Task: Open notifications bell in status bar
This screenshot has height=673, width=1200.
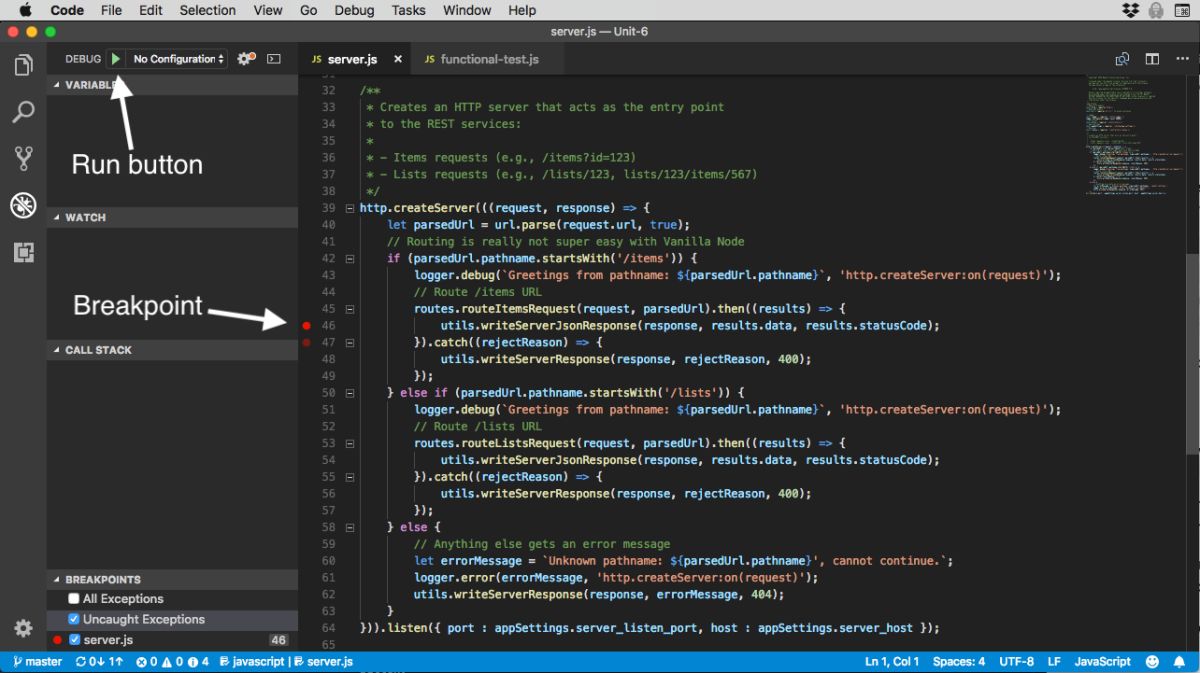Action: click(1181, 662)
